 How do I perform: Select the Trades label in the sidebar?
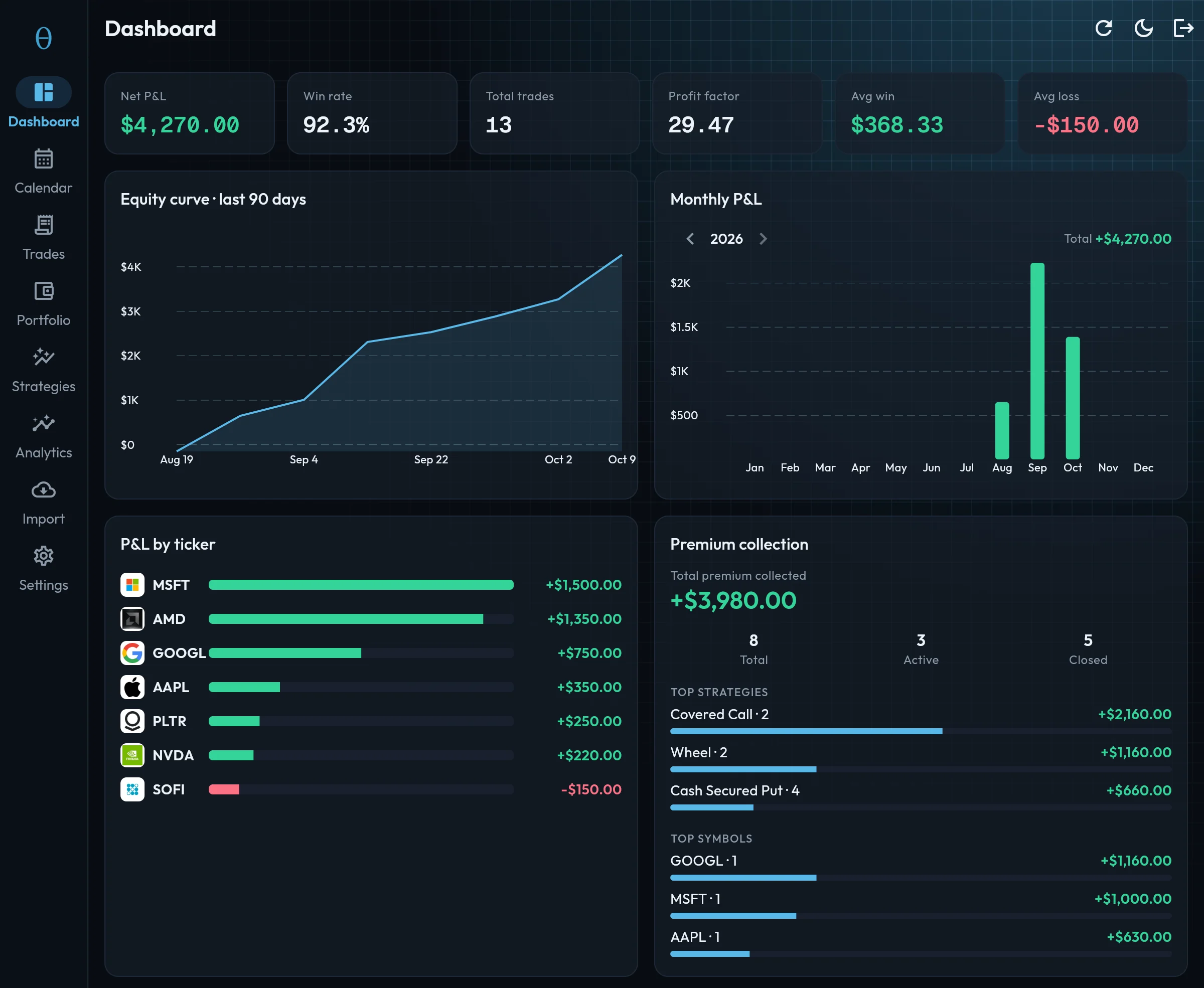pos(44,254)
